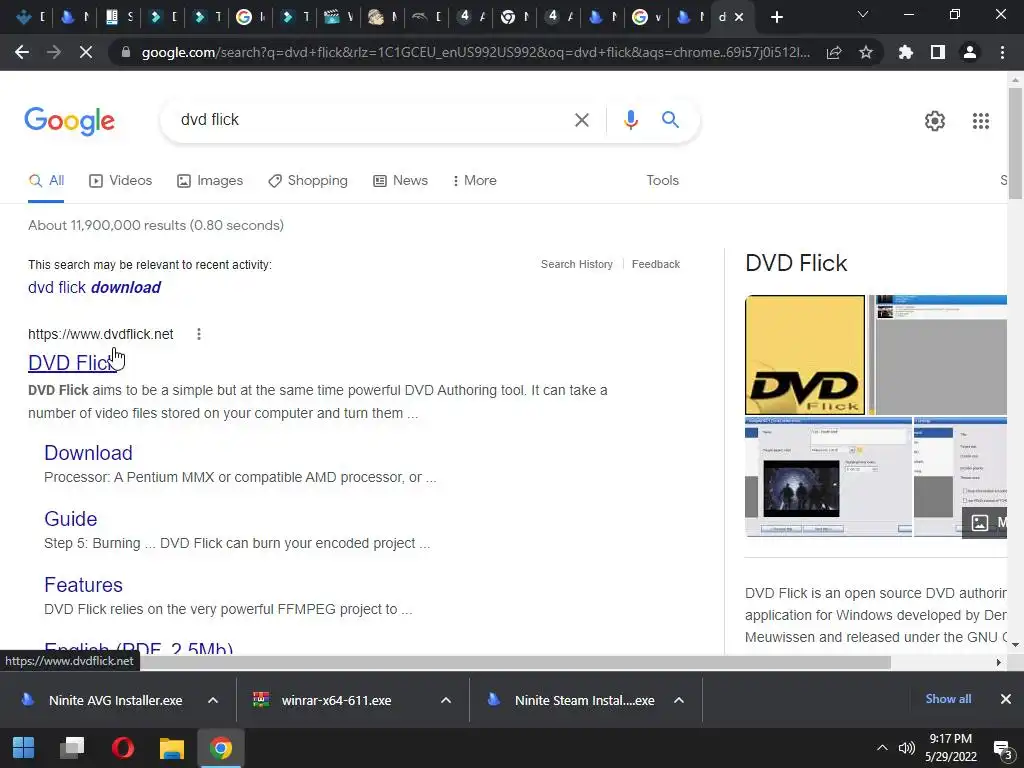Open the Google apps grid

click(981, 121)
